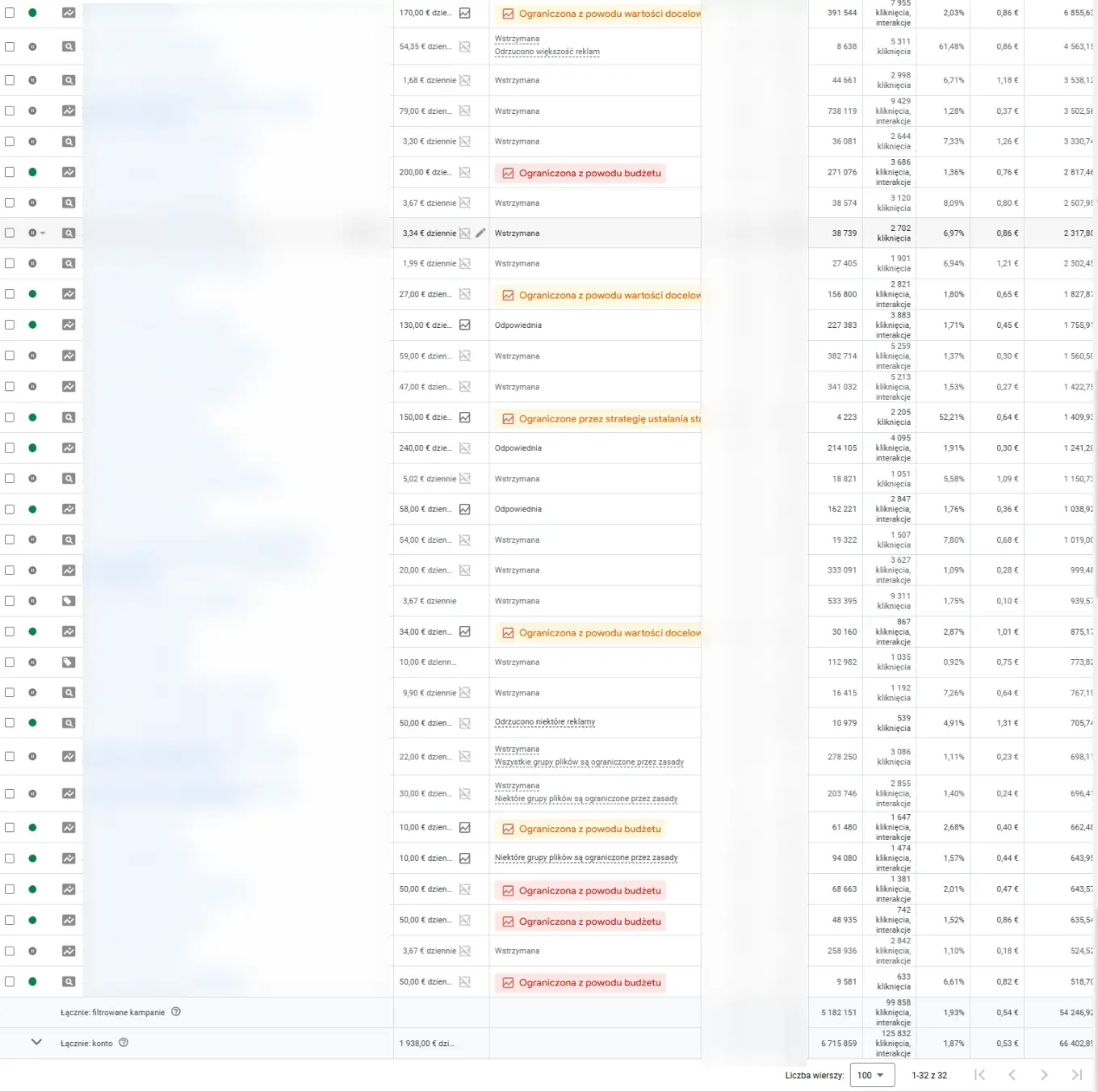Open help icon next to Łącznie: filtrowane kampanie
The height and width of the screenshot is (1092, 1098).
[x=176, y=1012]
